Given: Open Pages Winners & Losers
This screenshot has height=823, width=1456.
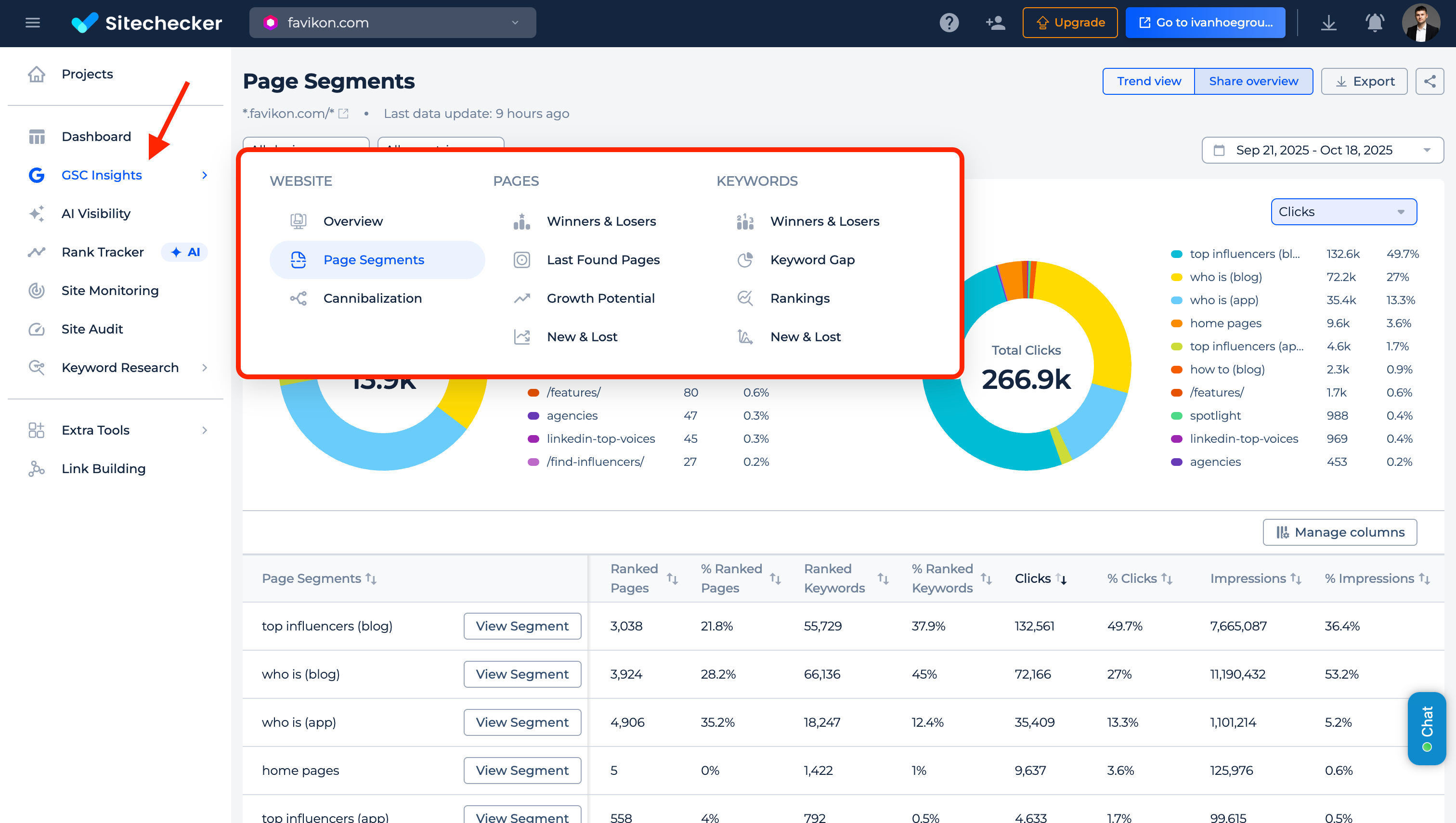Looking at the screenshot, I should point(601,221).
